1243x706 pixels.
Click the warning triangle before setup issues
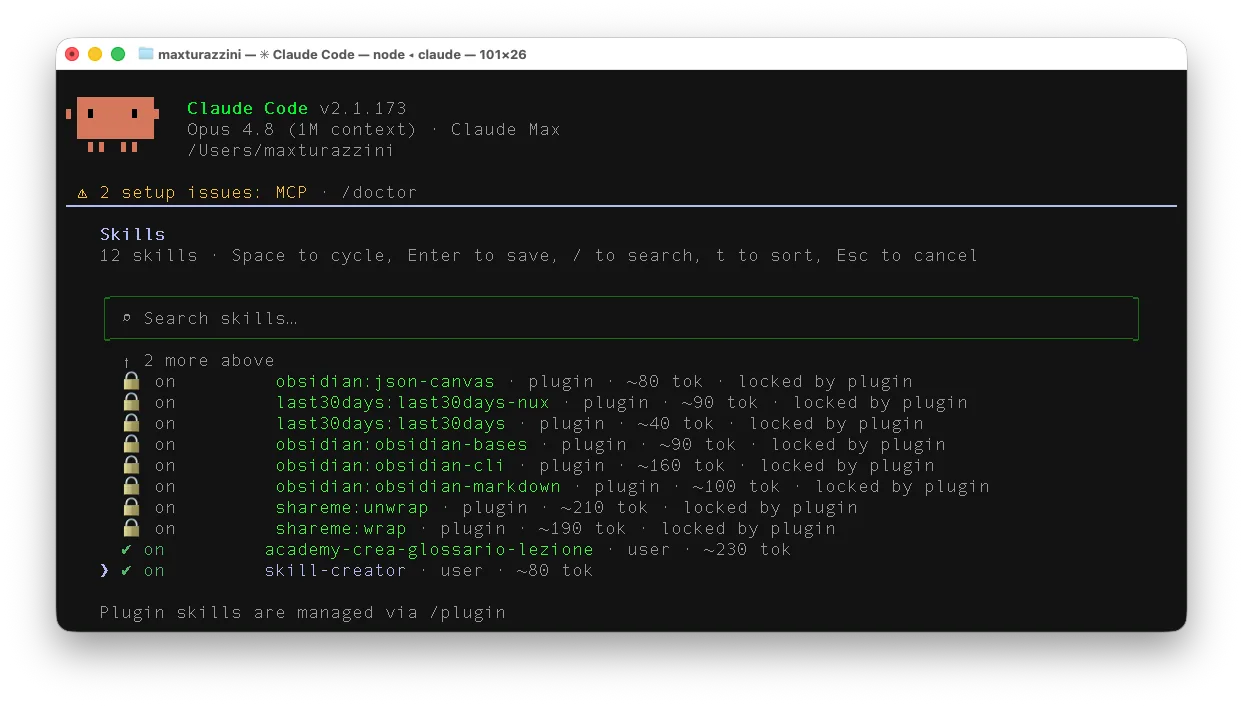pos(83,192)
